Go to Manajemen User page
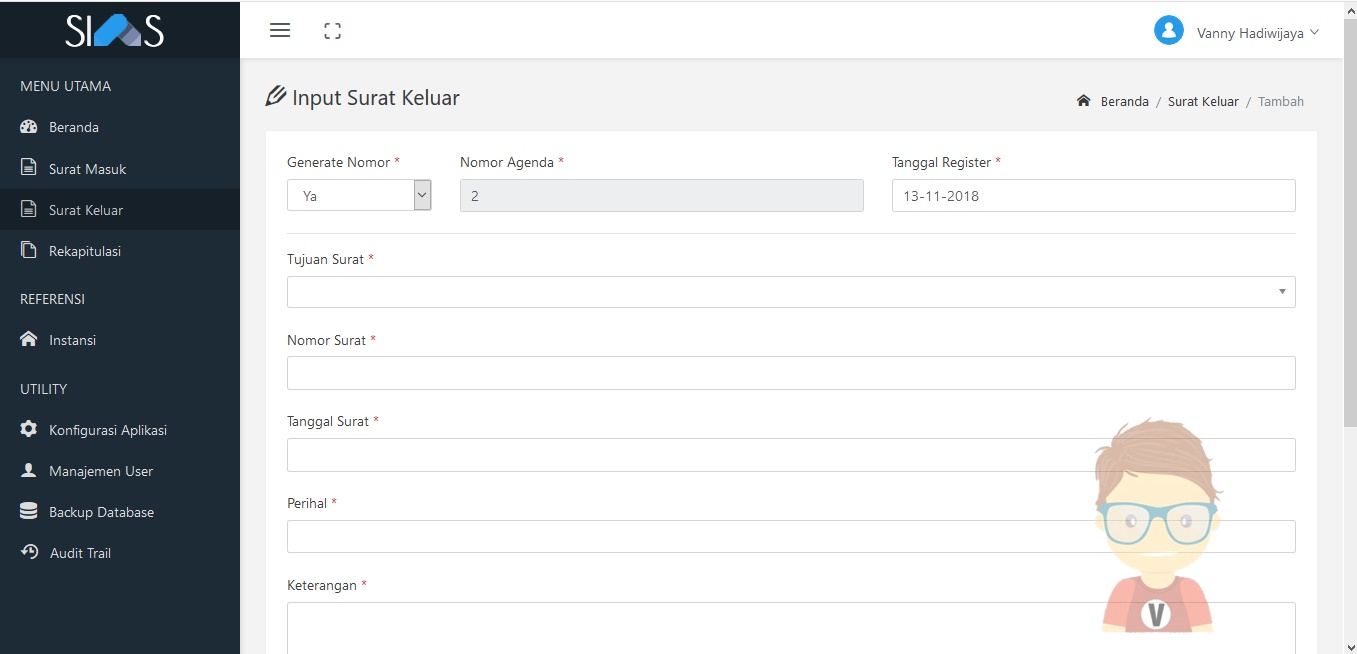1357x654 pixels. click(x=100, y=471)
